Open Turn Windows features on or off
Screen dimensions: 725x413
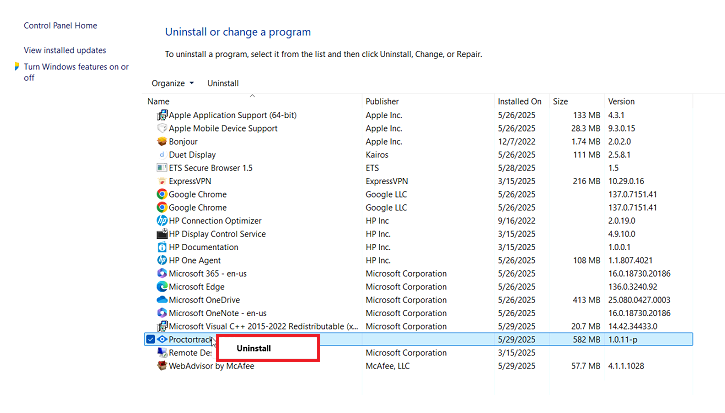click(76, 72)
